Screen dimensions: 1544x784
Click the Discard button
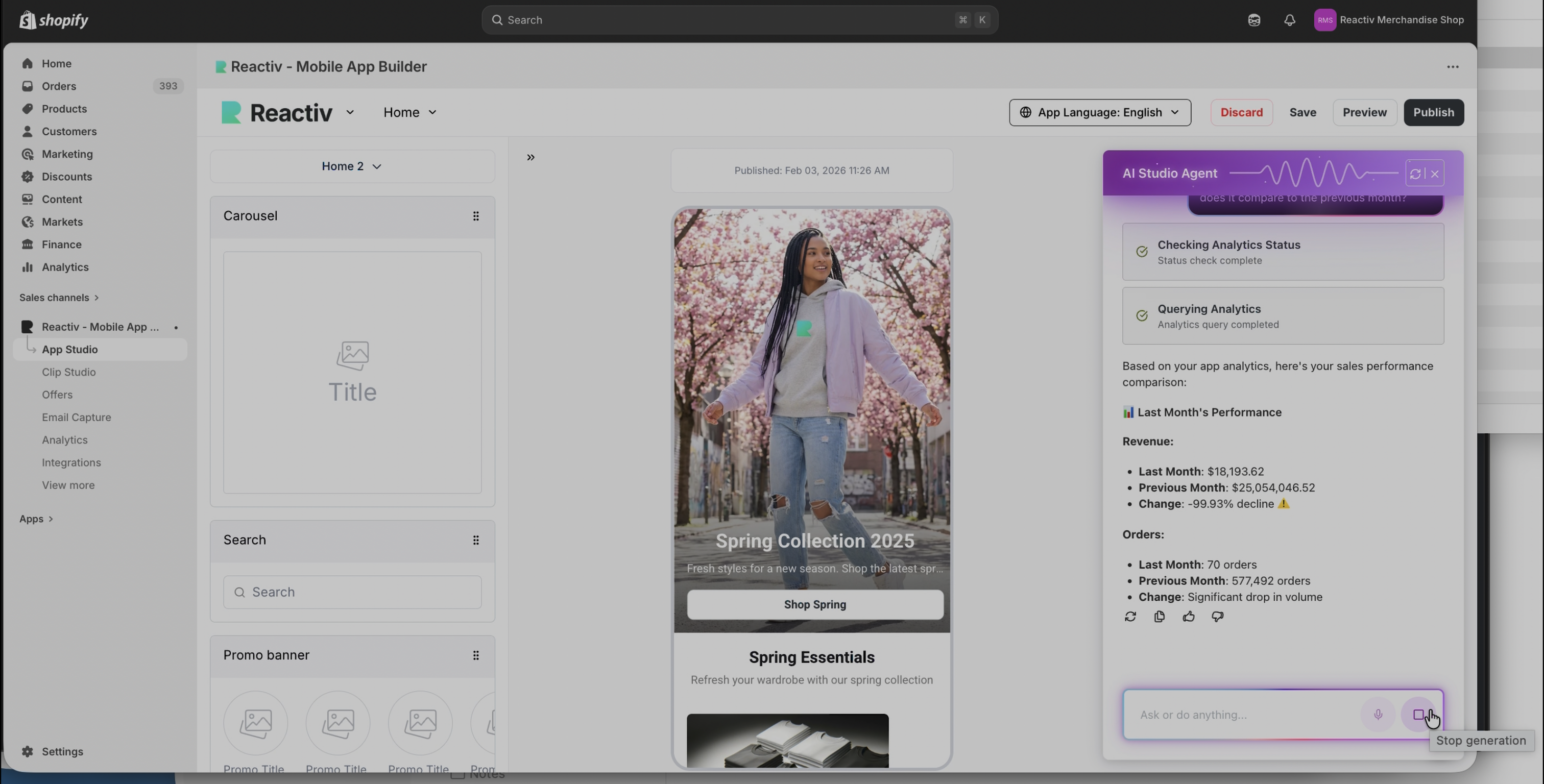1241,113
